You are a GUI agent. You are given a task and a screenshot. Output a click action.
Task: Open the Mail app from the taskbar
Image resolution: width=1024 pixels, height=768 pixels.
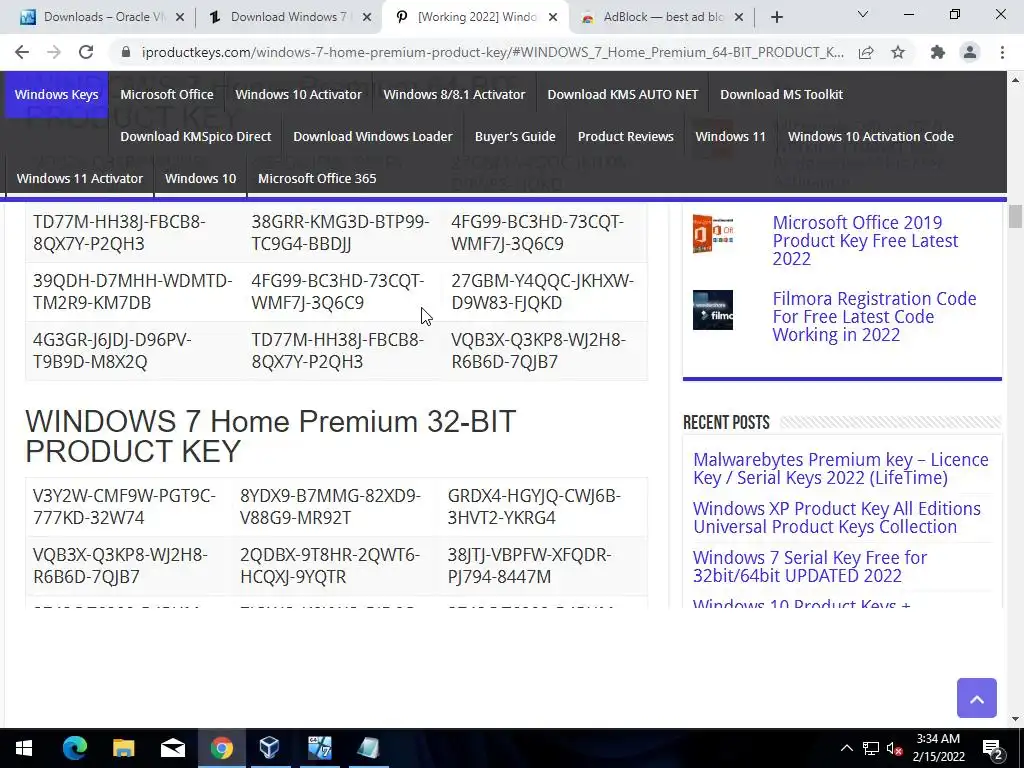(172, 748)
